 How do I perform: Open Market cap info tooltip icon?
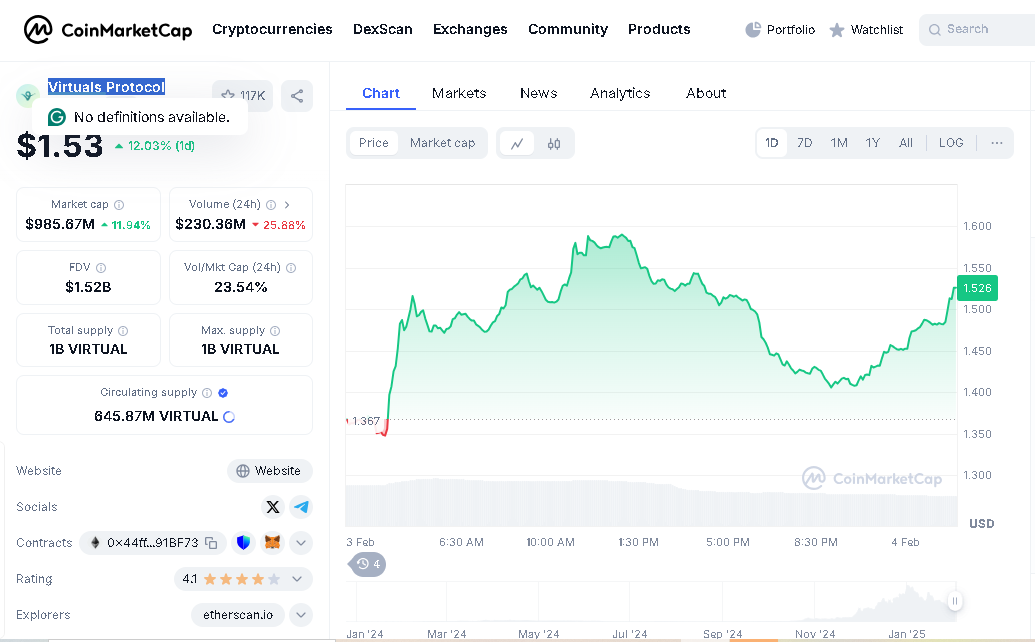click(119, 205)
